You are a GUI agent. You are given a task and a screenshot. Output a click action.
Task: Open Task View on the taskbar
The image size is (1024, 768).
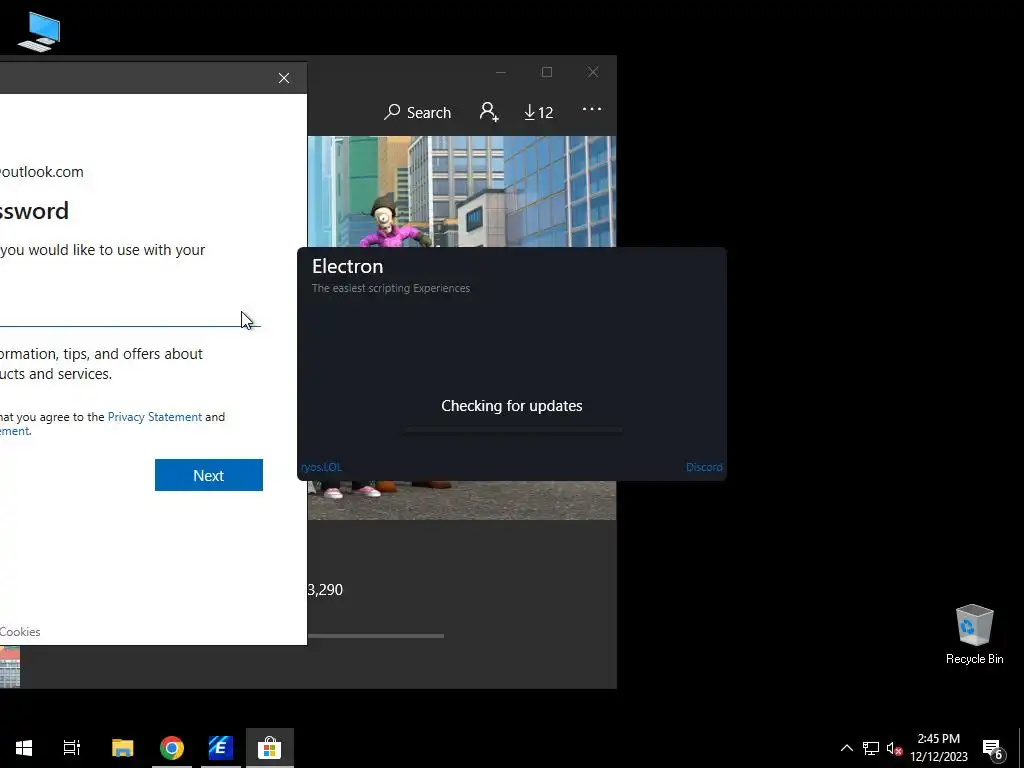pyautogui.click(x=72, y=748)
